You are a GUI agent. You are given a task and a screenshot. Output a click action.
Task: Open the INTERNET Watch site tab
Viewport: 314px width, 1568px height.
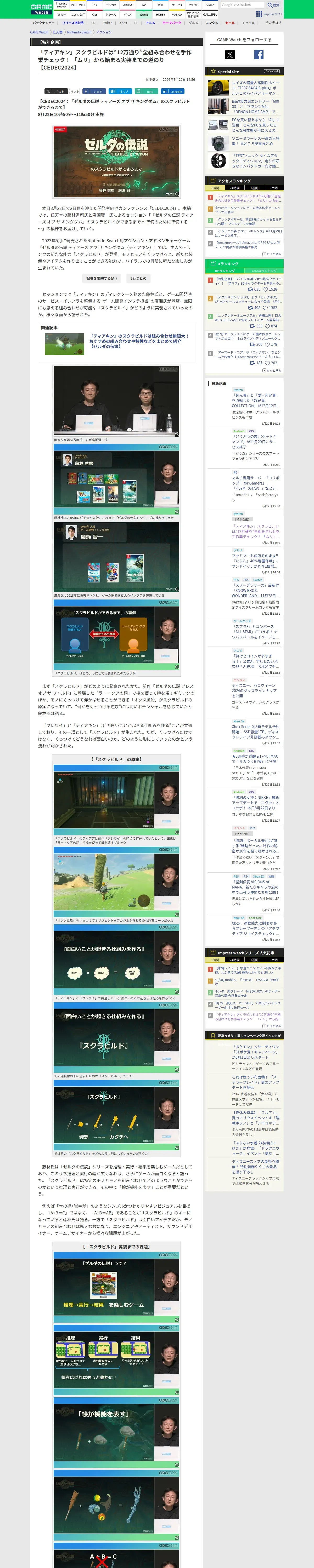click(x=78, y=5)
